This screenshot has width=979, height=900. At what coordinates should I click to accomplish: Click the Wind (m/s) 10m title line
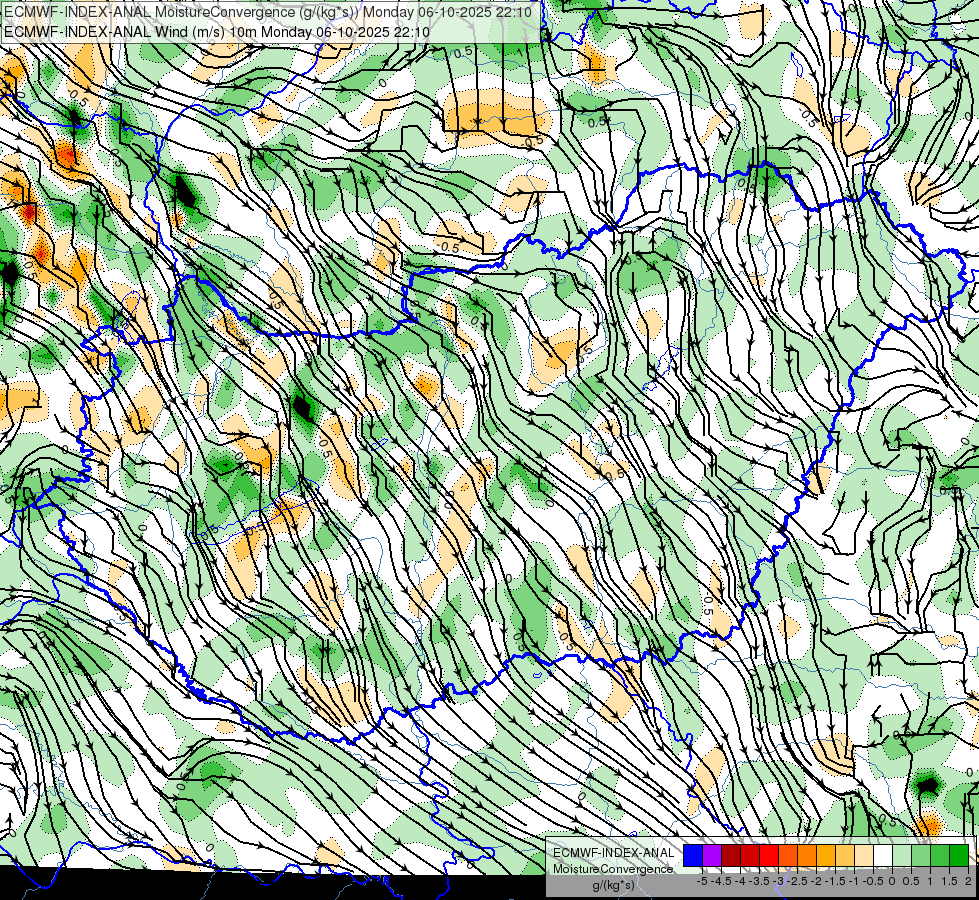point(217,32)
